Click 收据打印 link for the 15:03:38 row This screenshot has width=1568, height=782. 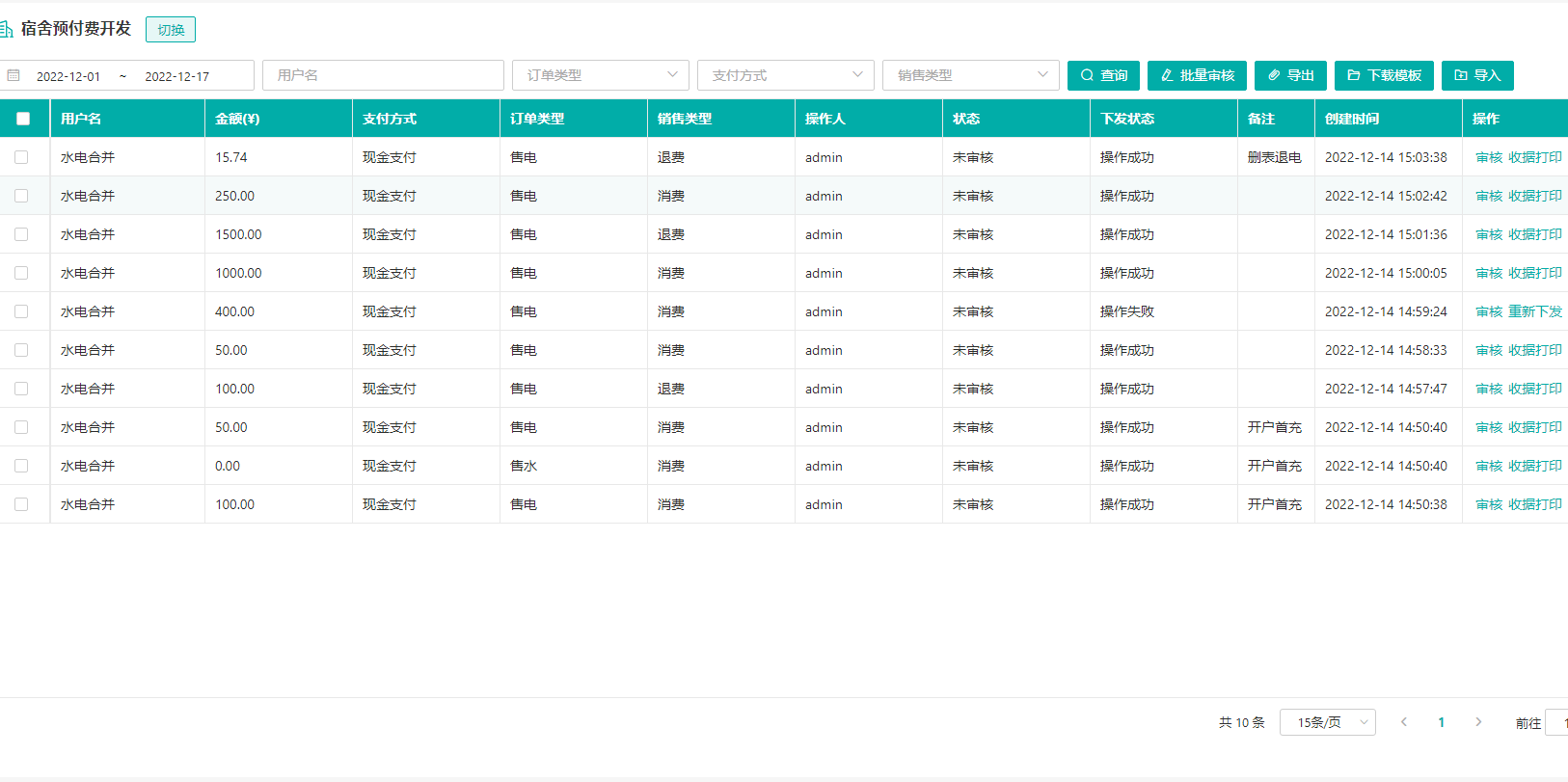(x=1535, y=157)
